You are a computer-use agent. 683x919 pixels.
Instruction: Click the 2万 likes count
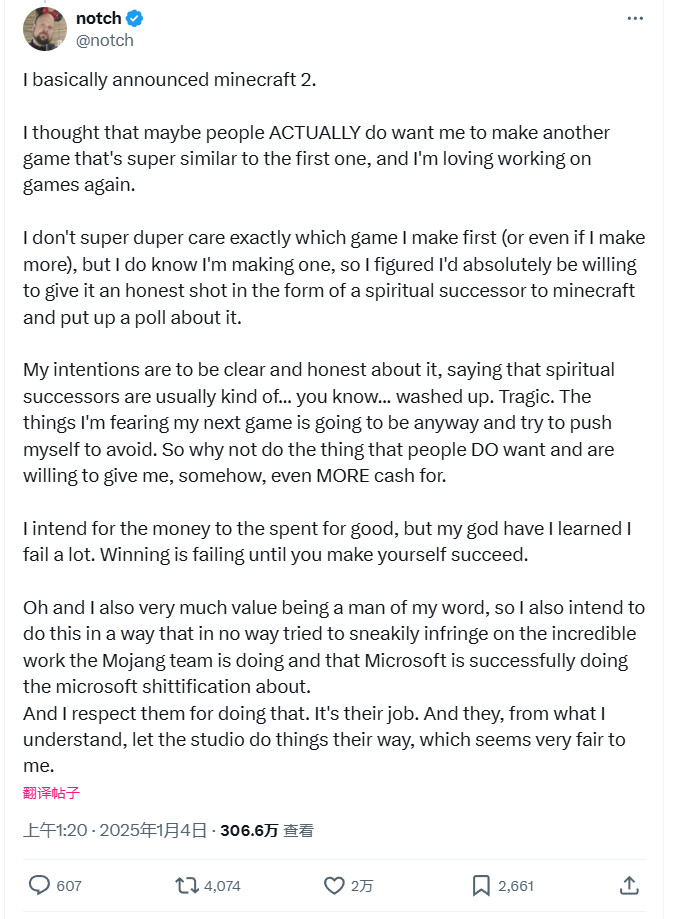tap(360, 886)
